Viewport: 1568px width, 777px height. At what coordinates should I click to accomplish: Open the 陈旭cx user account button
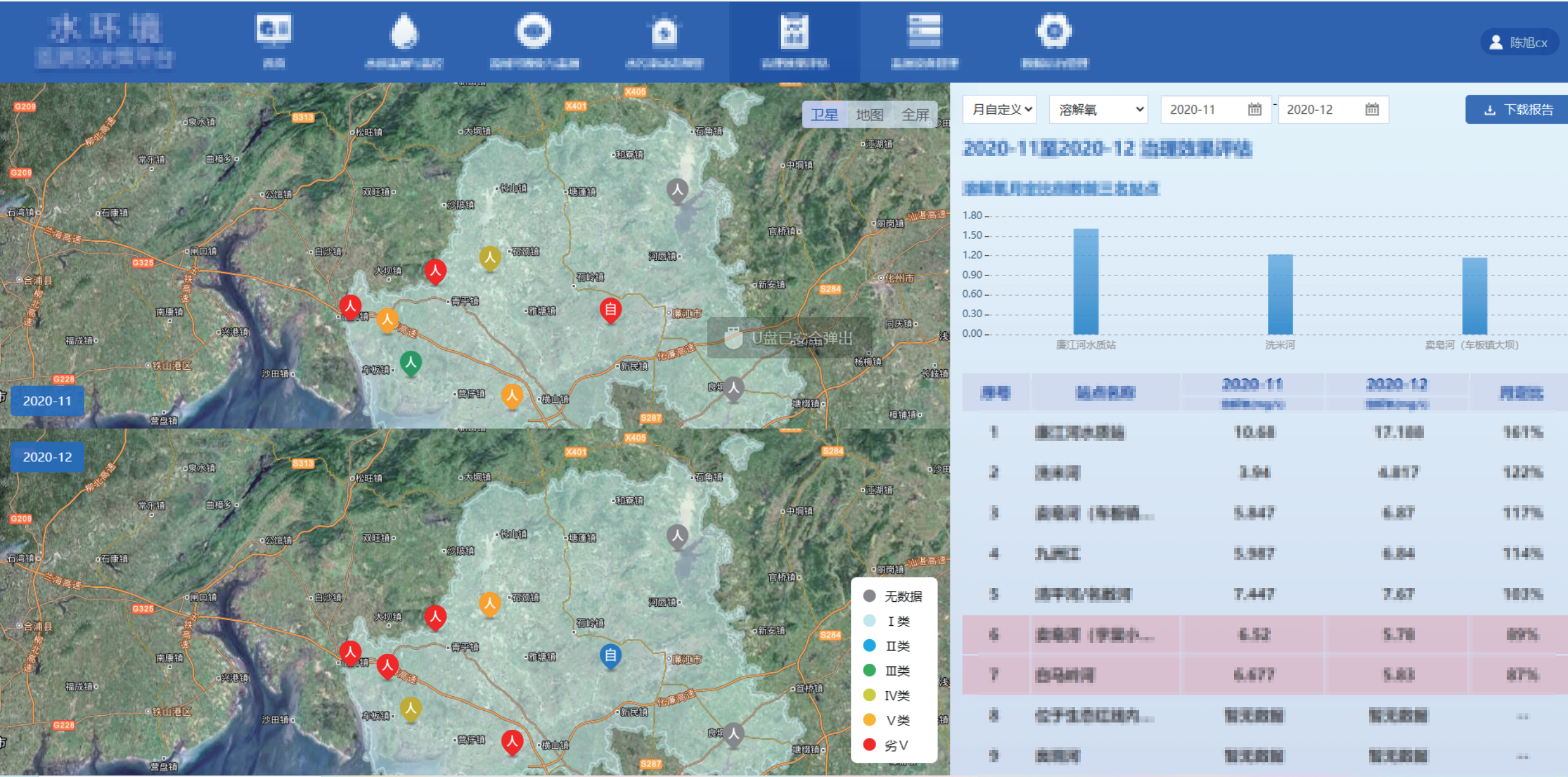(x=1520, y=42)
